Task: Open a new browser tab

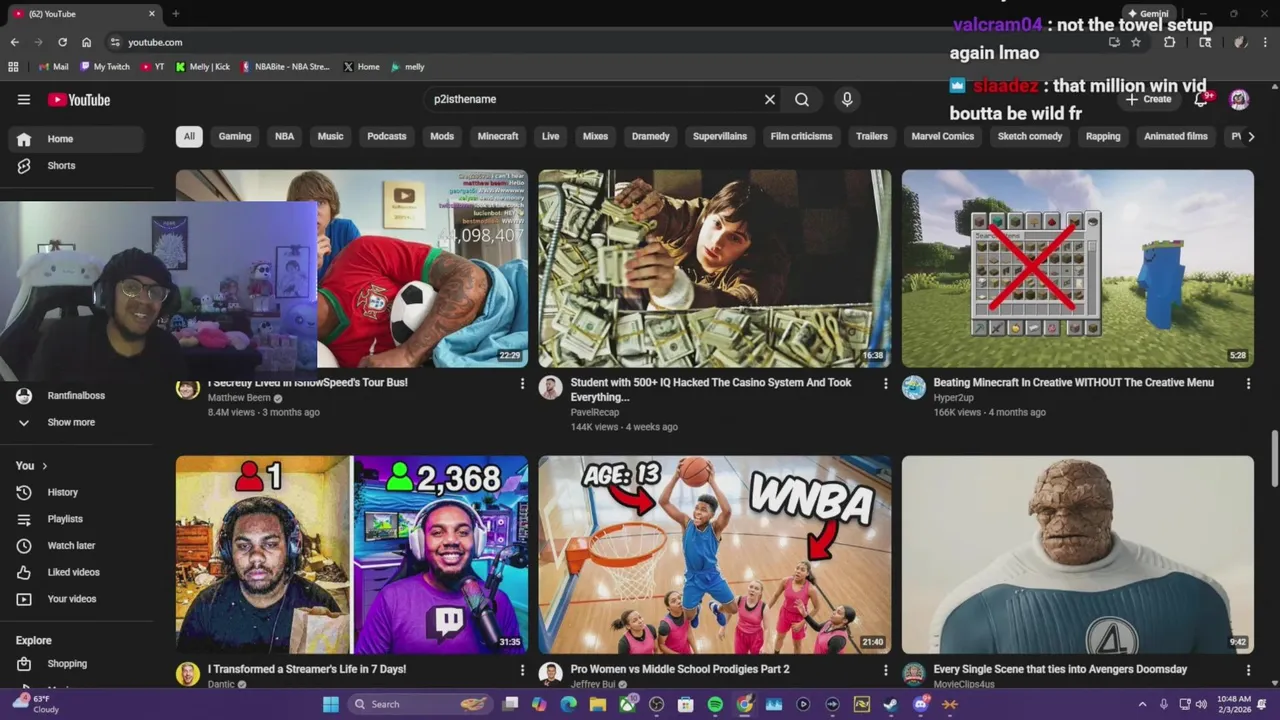Action: click(176, 14)
